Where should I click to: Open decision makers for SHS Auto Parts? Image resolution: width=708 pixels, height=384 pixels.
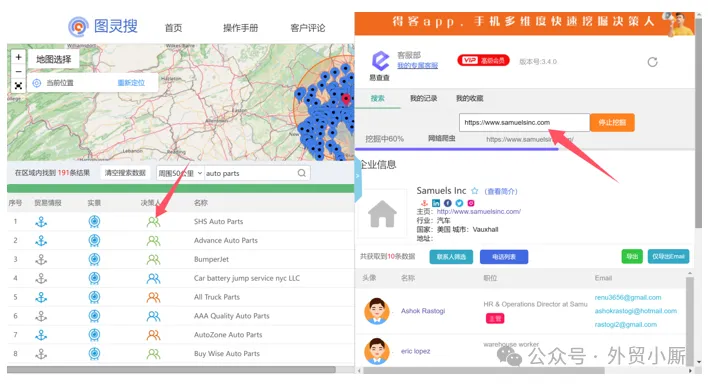click(154, 222)
